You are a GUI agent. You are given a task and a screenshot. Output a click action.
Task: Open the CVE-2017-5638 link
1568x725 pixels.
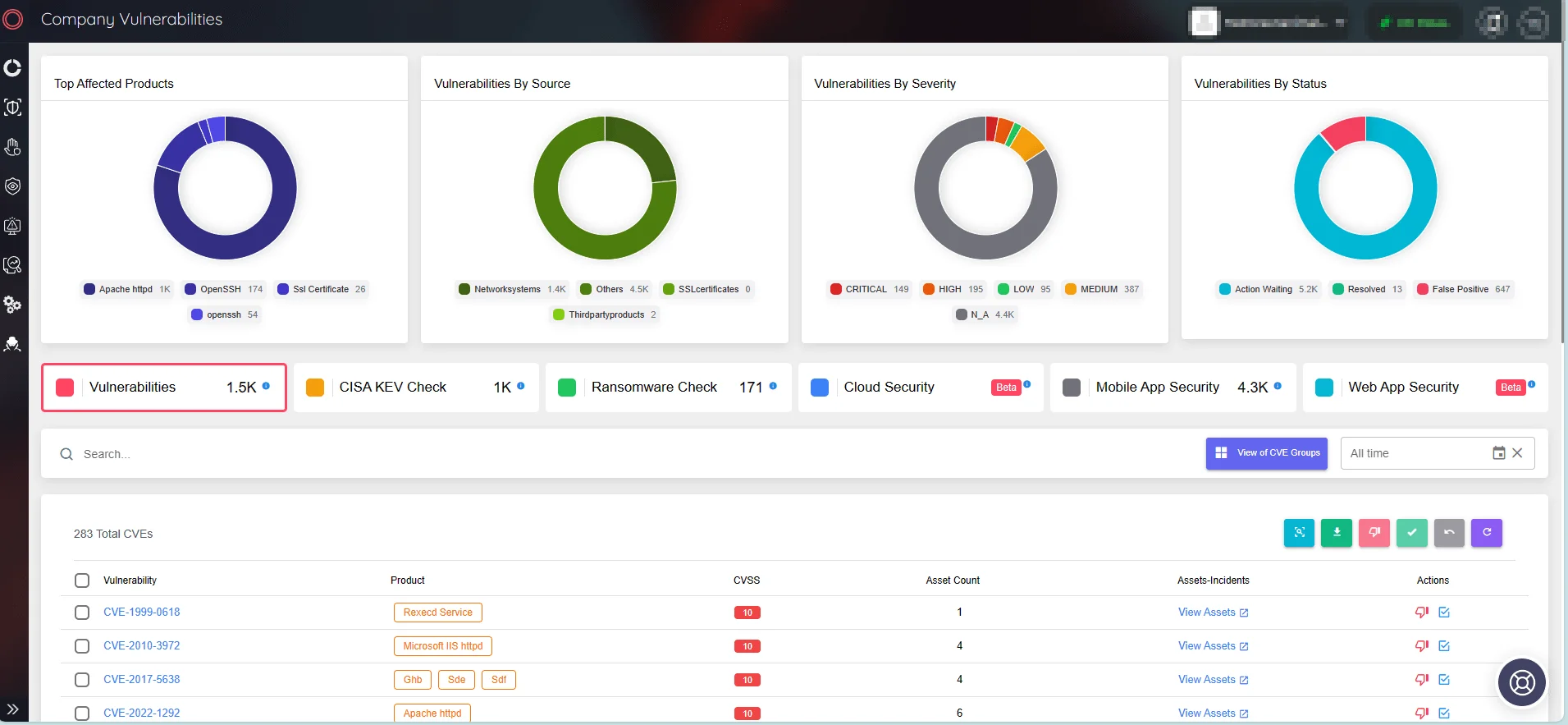tap(141, 680)
